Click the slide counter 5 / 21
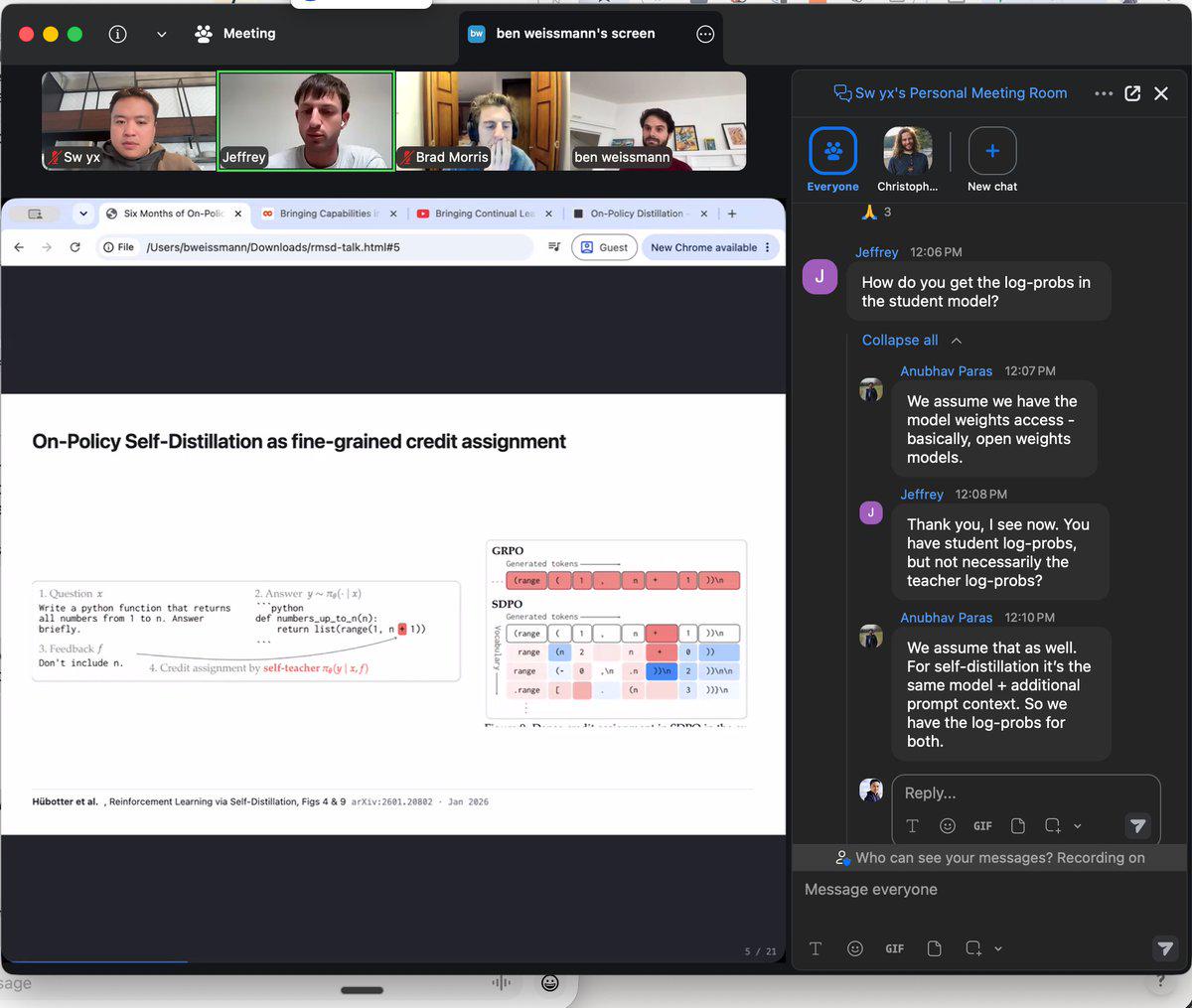The image size is (1192, 1008). (x=760, y=951)
